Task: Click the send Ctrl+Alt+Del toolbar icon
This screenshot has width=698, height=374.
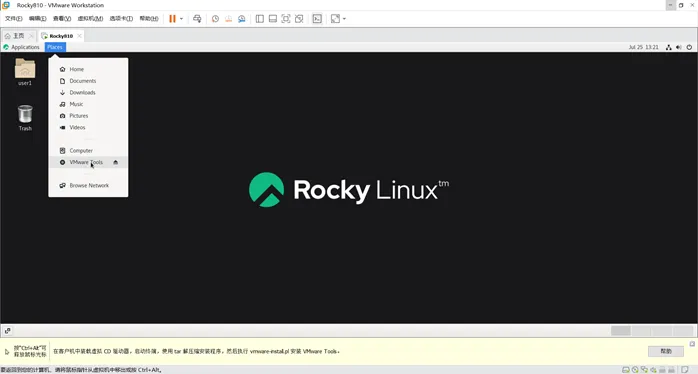Action: (x=197, y=19)
